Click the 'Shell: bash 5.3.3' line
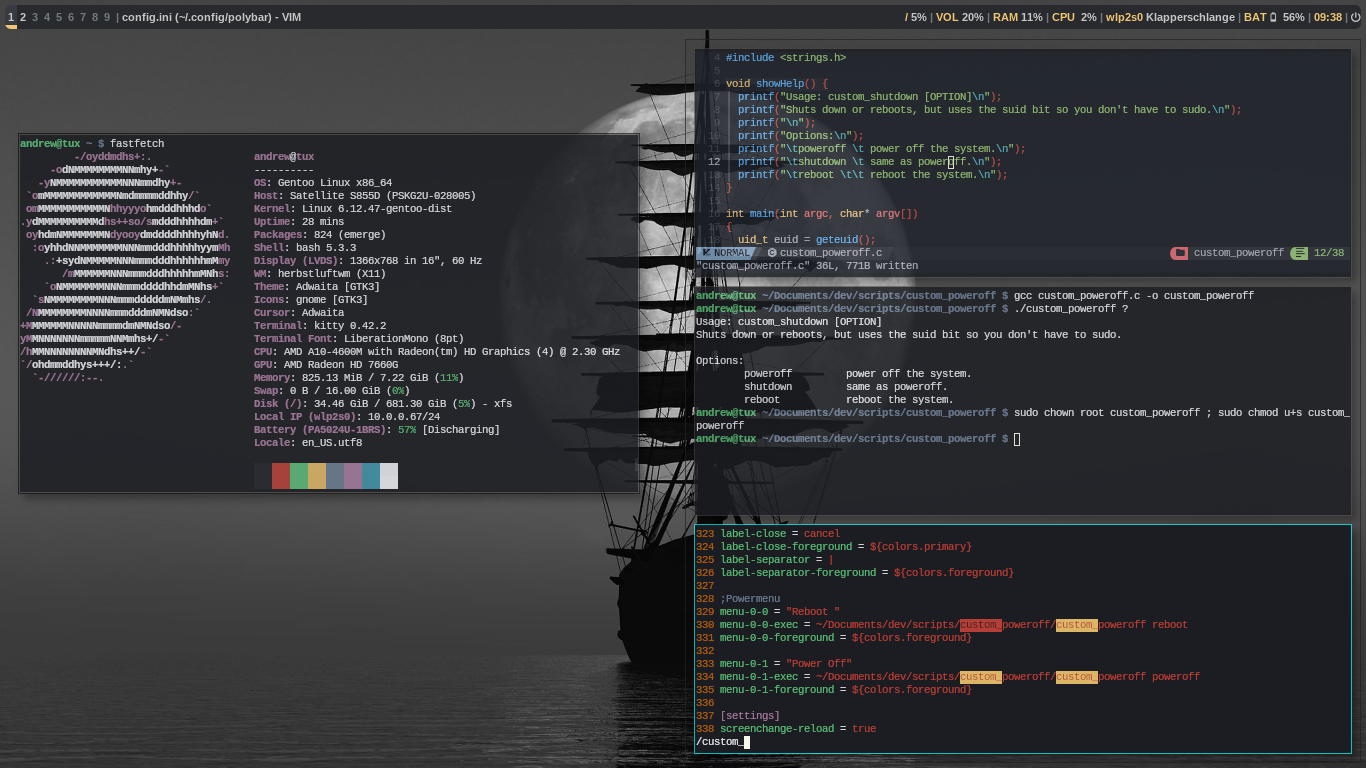 point(305,248)
